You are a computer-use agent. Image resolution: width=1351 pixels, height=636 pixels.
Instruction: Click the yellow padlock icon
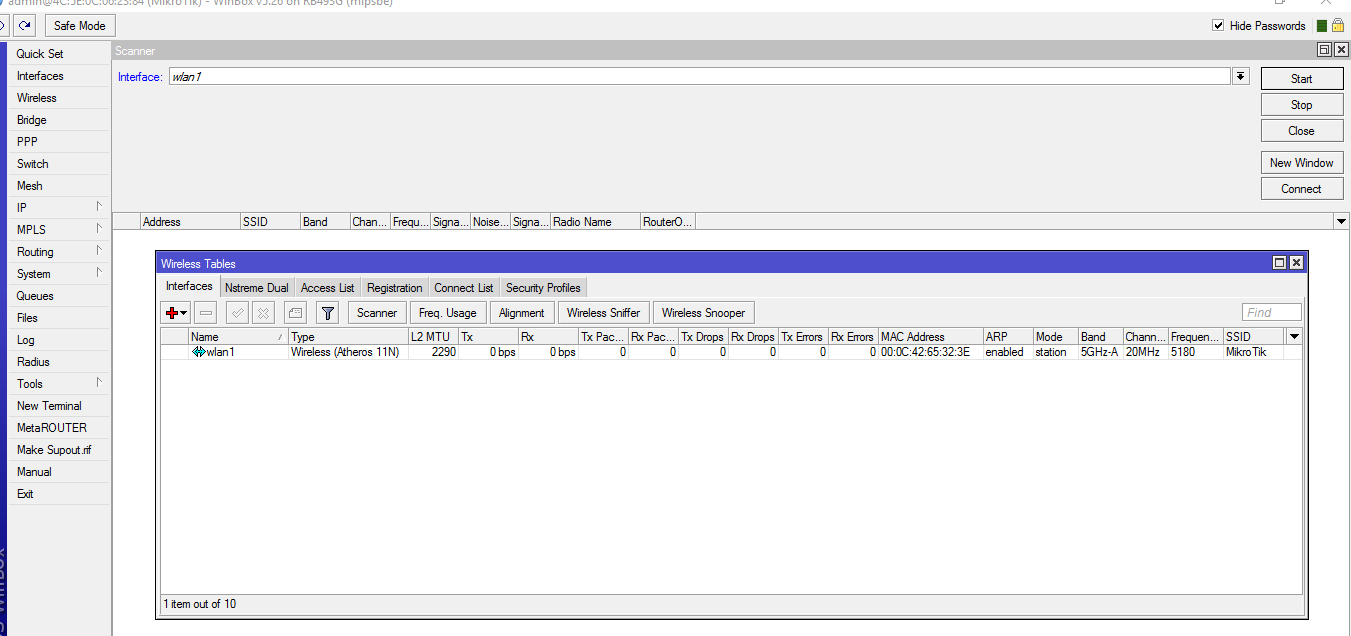[x=1337, y=26]
